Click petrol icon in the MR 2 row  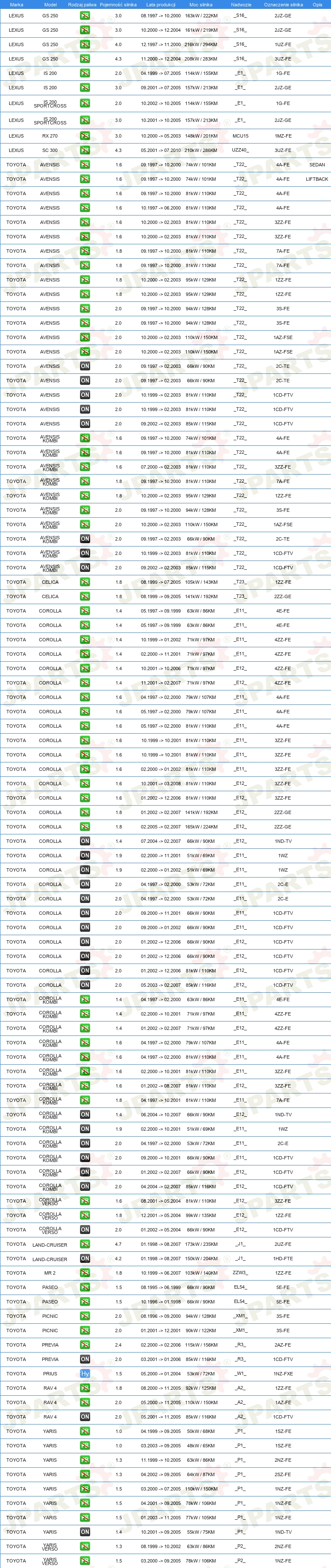coord(85,1273)
